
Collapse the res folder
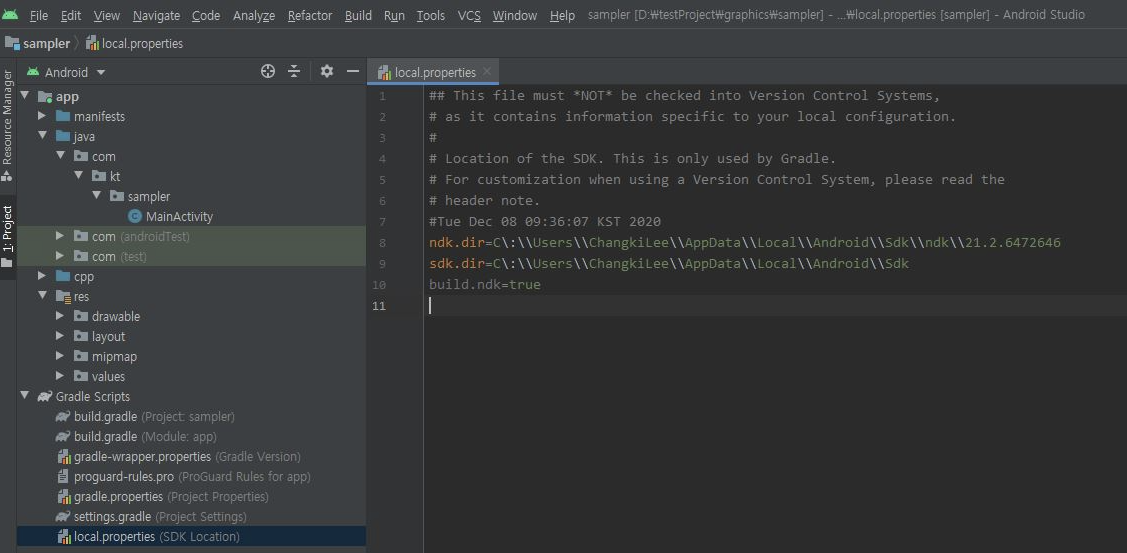click(x=42, y=296)
